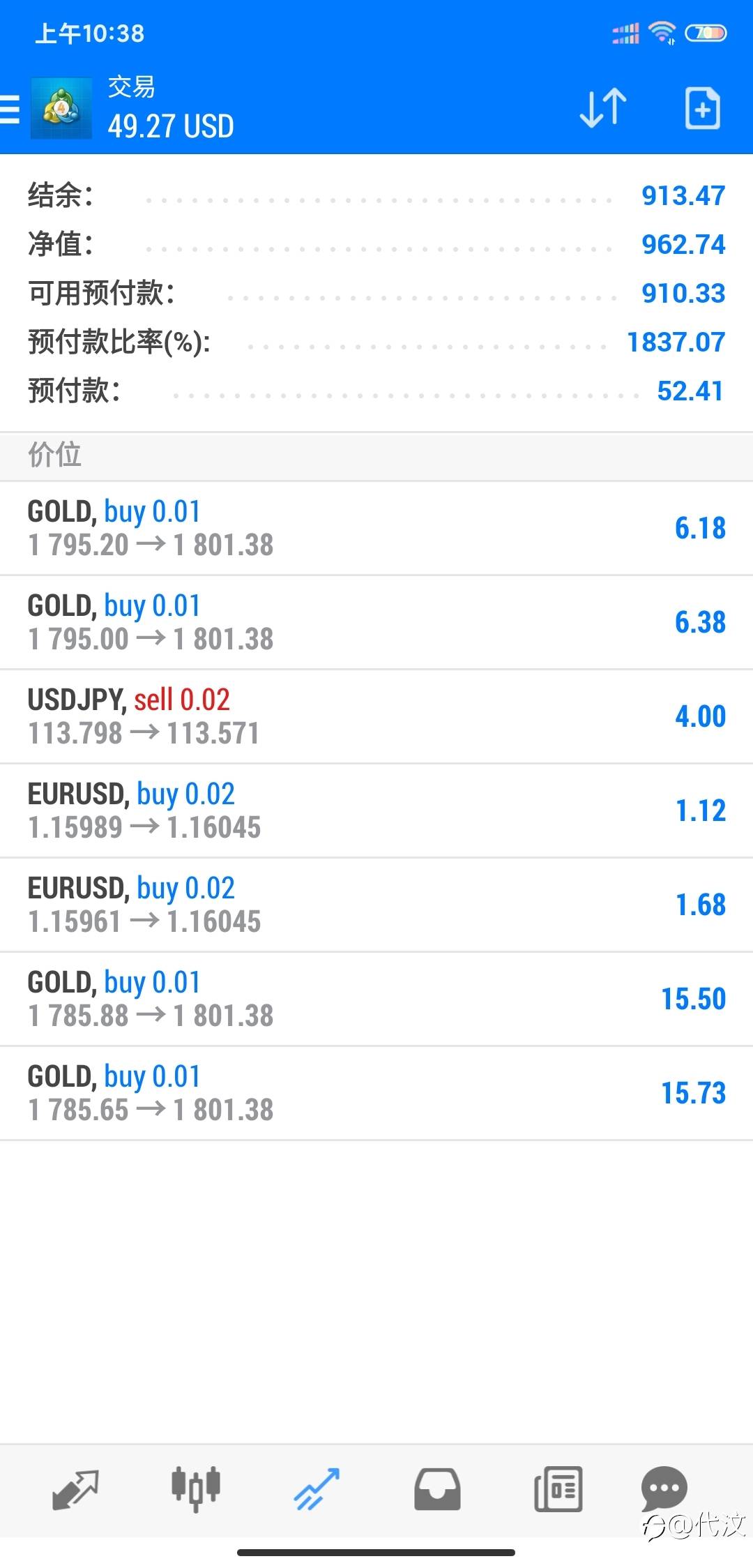Viewport: 753px width, 1568px height.
Task: Open the hamburger side menu
Action: pos(10,110)
